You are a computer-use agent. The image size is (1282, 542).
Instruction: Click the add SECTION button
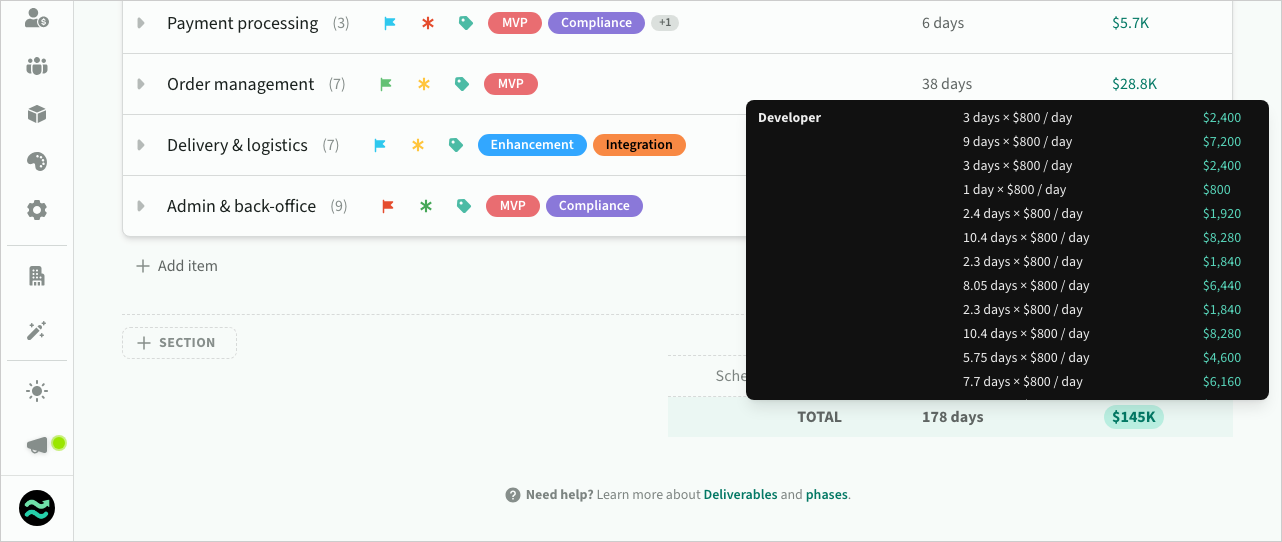[179, 343]
